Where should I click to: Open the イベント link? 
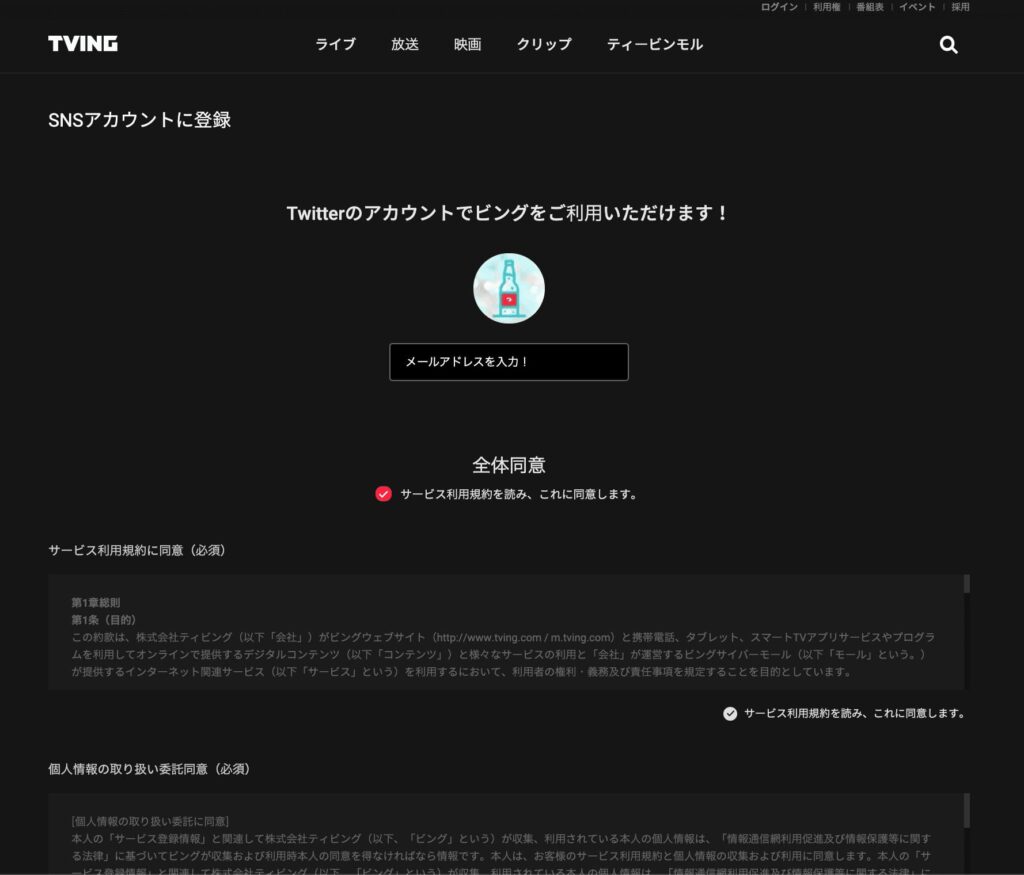pos(917,7)
